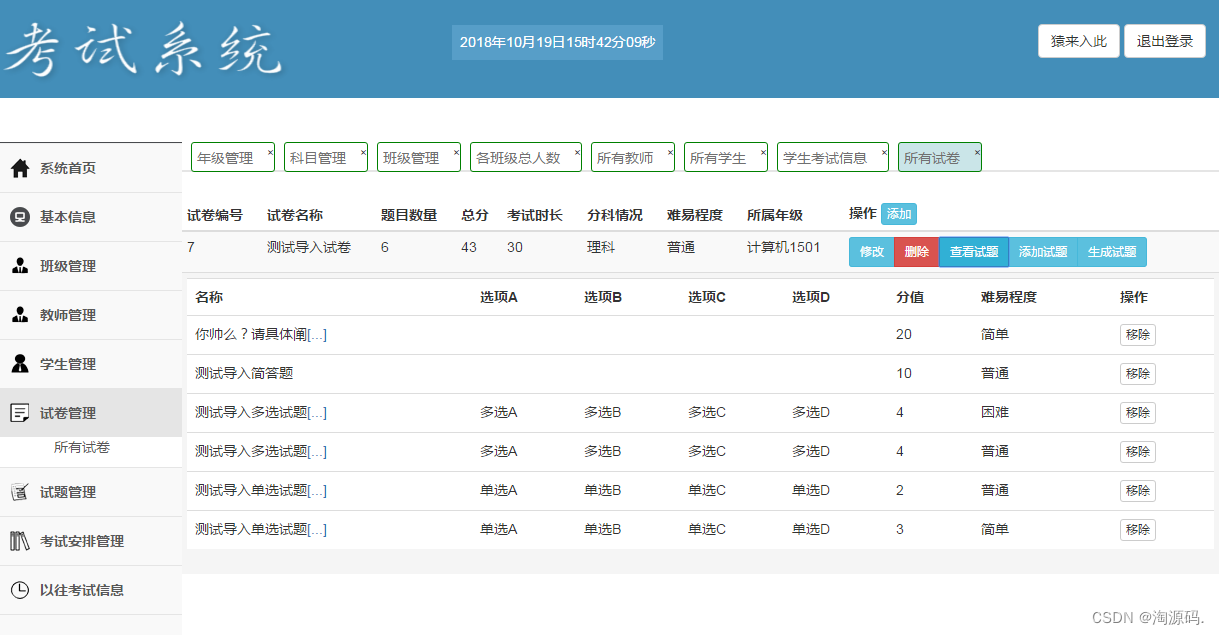This screenshot has width=1219, height=635.
Task: Click 修改 for the 测试导入试卷 row
Action: click(872, 252)
